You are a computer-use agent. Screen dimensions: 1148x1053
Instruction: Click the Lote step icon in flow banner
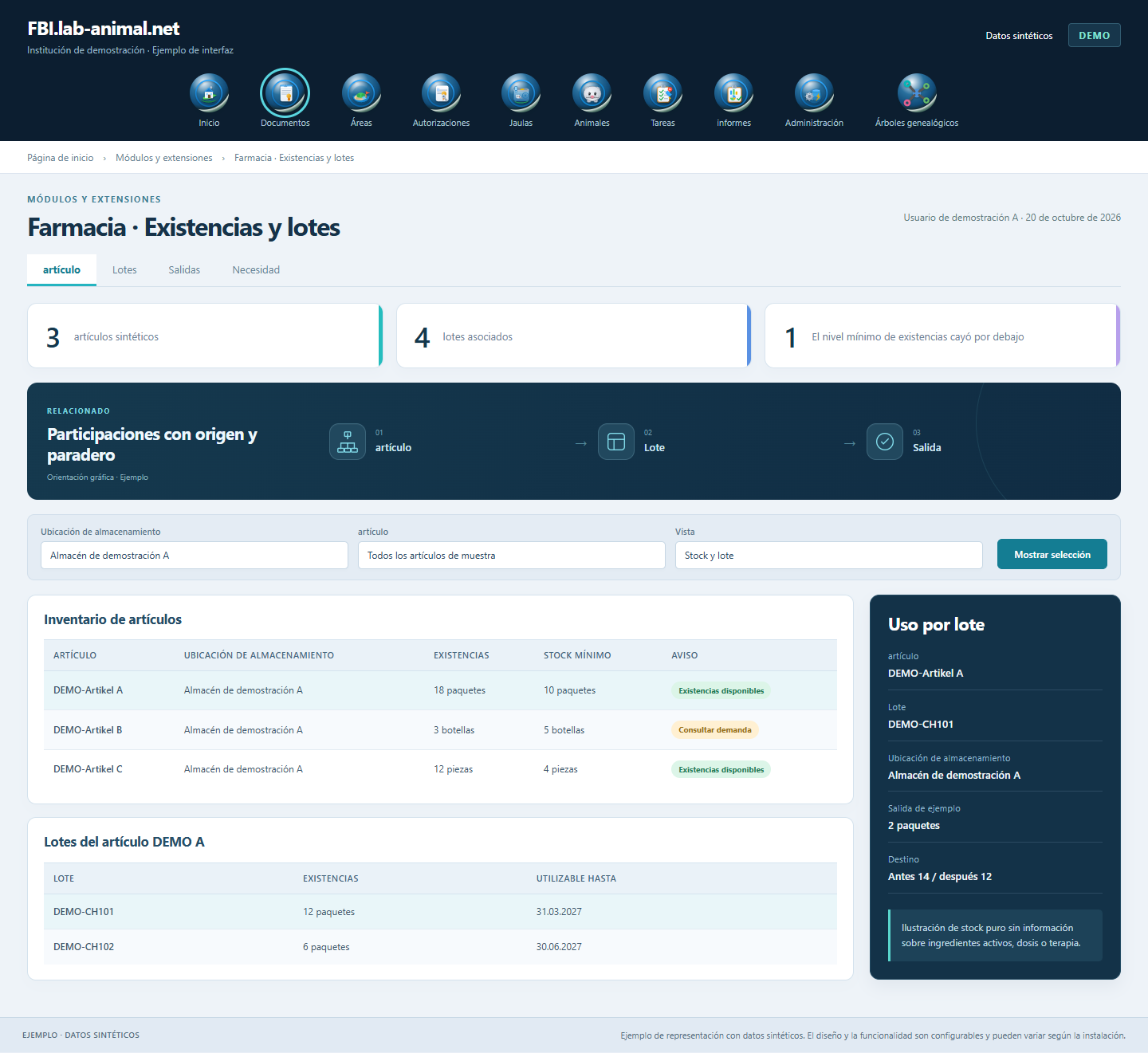click(x=616, y=442)
